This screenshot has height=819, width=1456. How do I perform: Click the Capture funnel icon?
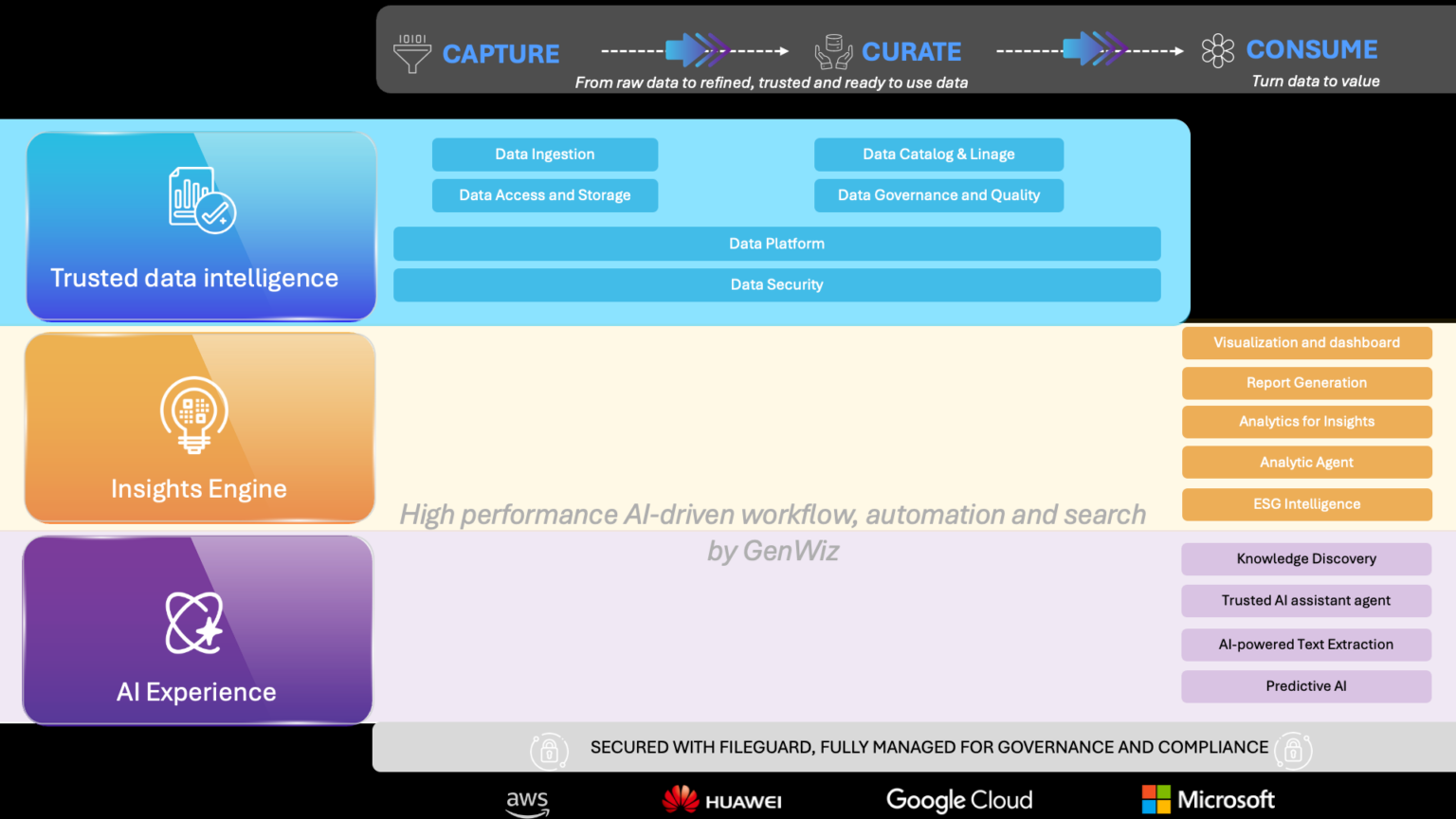tap(412, 54)
